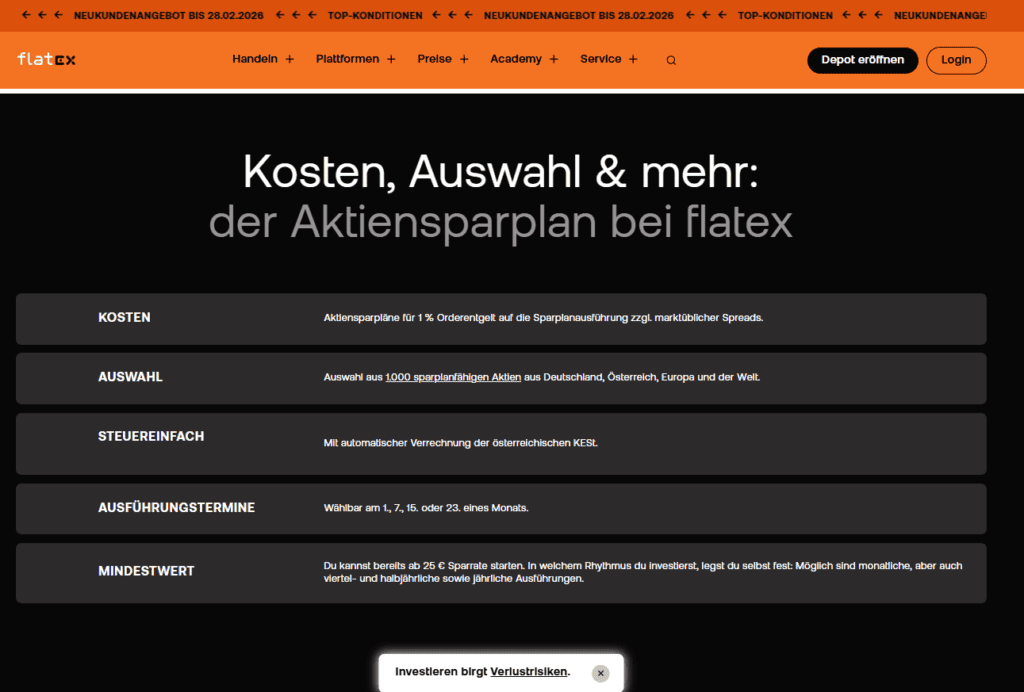Click the flatex logo

point(46,59)
